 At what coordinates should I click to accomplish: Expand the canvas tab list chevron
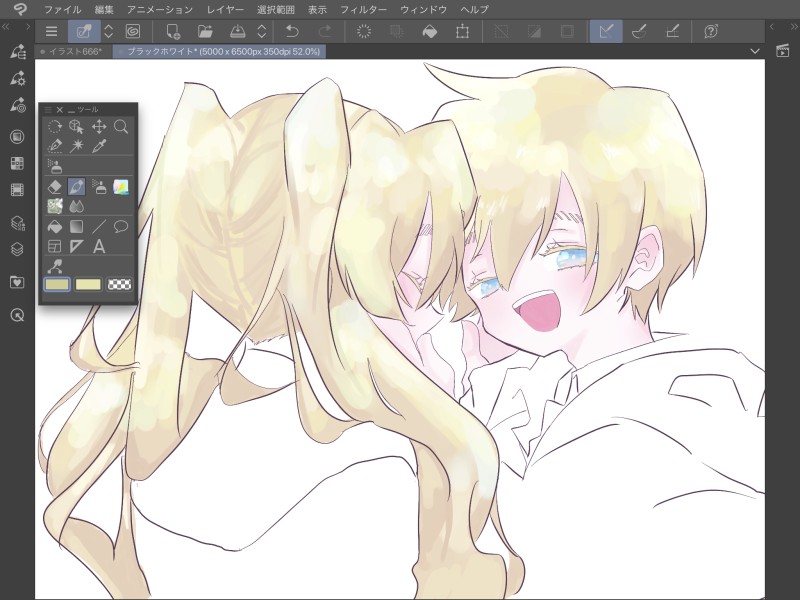[x=755, y=51]
